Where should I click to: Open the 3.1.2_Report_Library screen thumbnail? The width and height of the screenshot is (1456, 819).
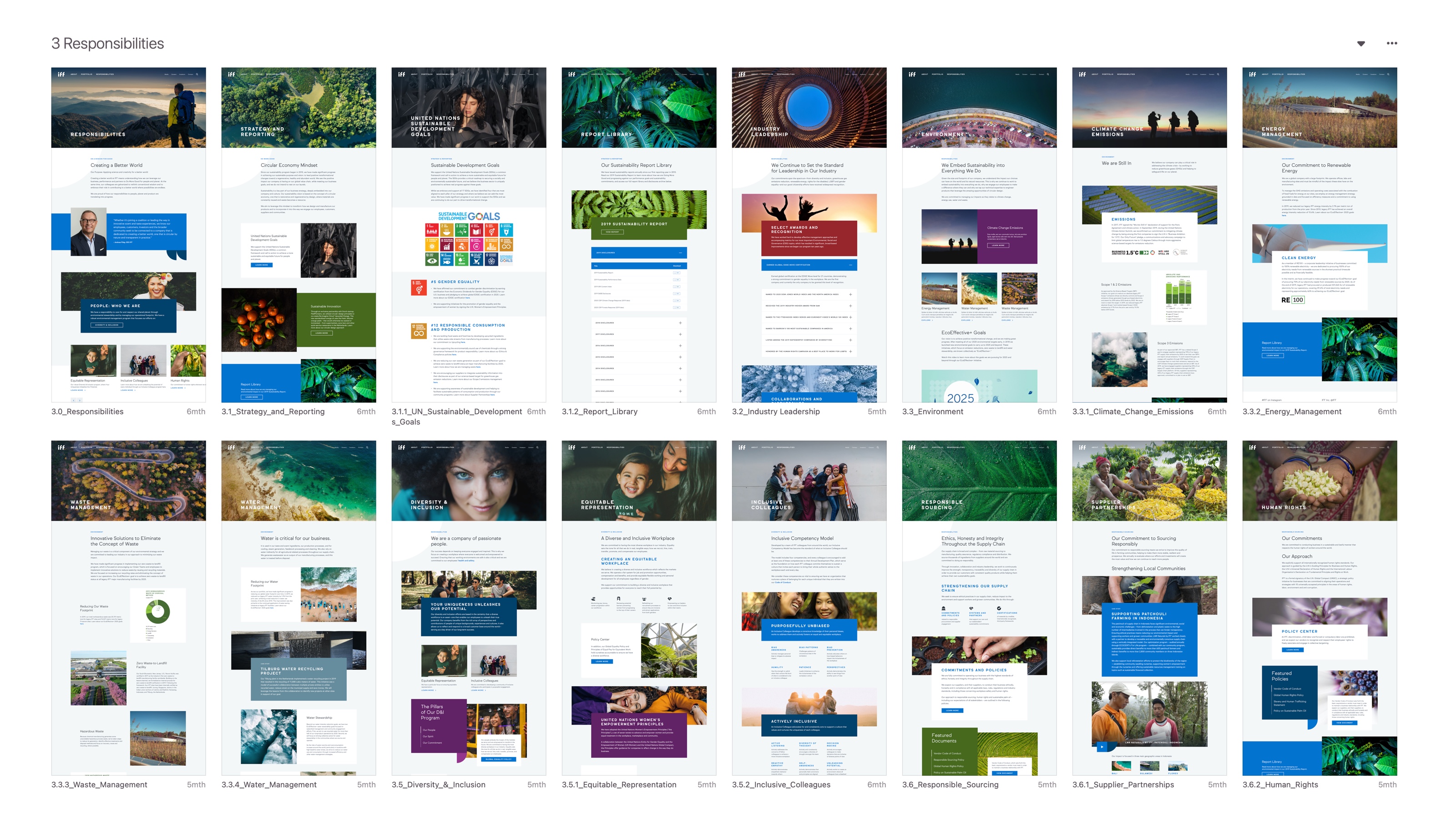click(639, 235)
